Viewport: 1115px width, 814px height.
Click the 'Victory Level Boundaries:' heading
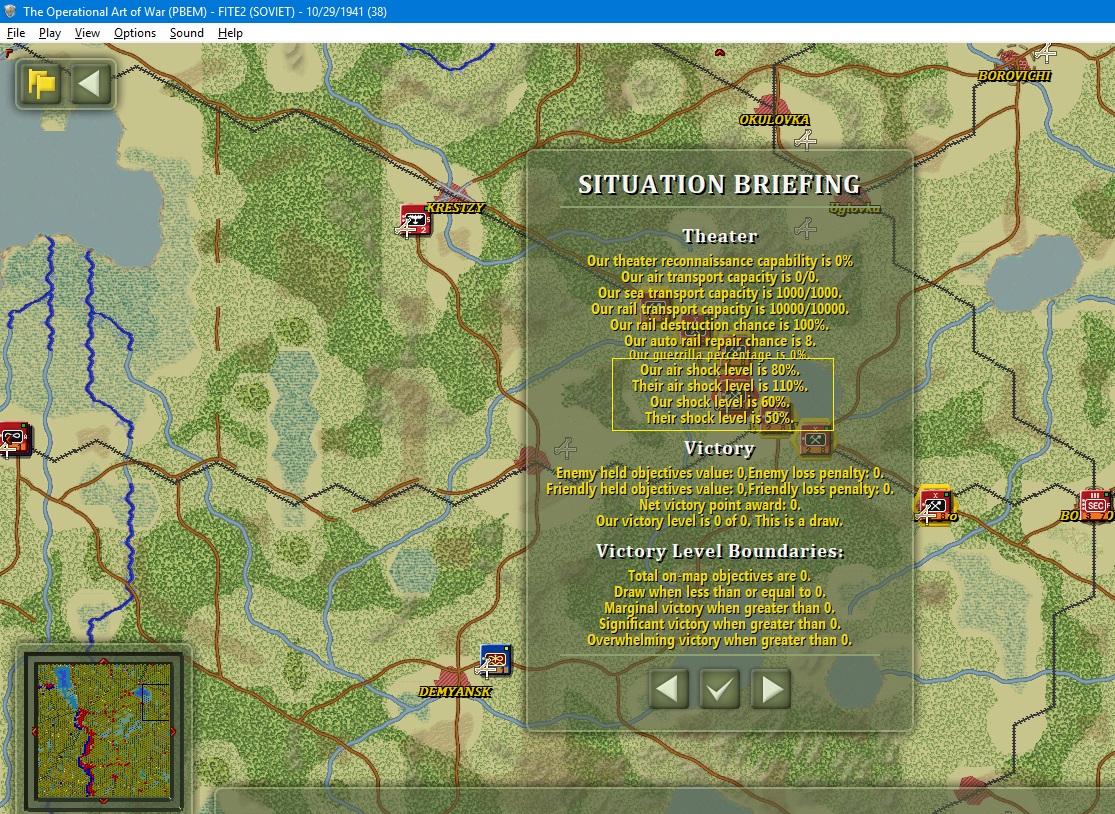(x=720, y=551)
